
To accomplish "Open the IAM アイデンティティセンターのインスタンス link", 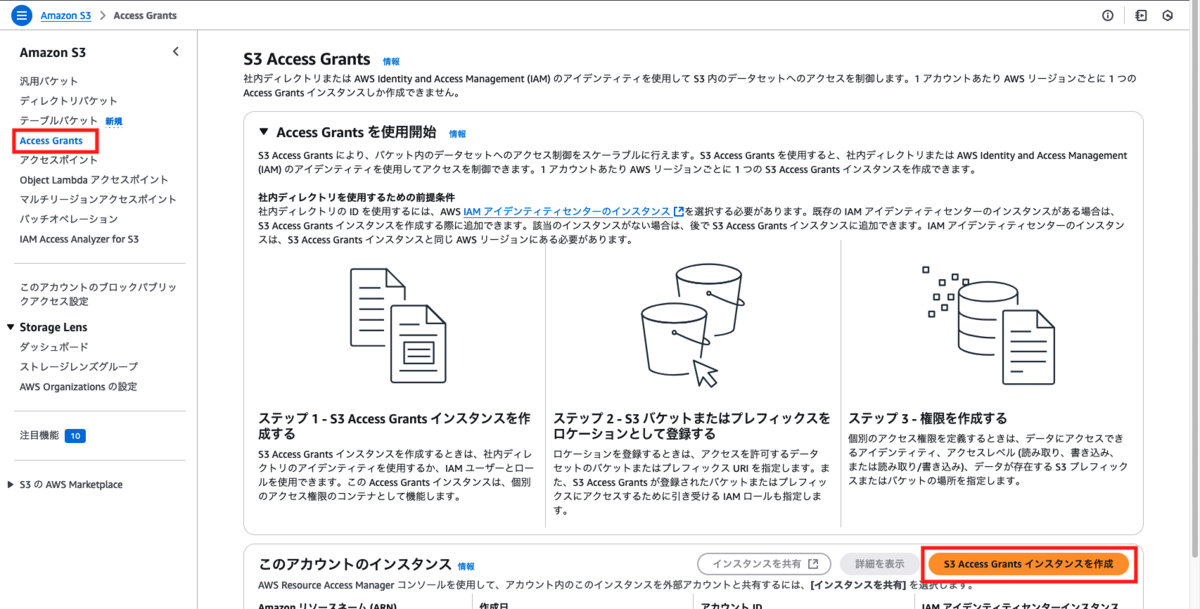I will click(573, 212).
